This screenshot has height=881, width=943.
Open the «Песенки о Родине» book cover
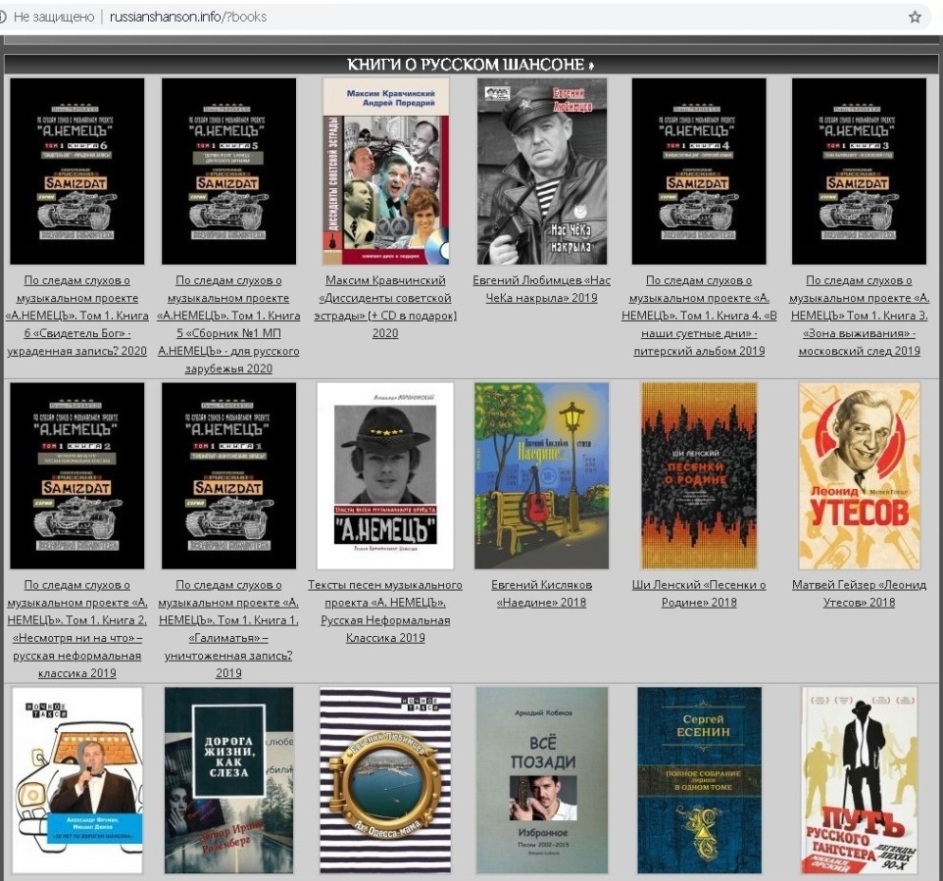[699, 476]
